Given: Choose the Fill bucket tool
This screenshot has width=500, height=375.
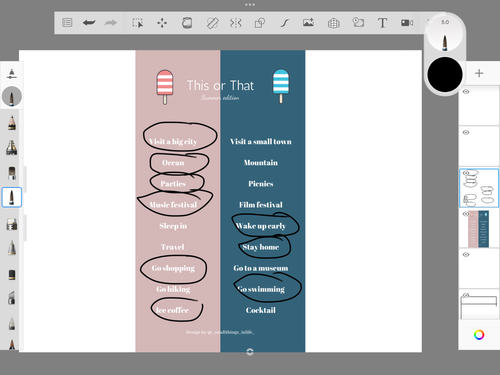Looking at the screenshot, I should coord(187,23).
